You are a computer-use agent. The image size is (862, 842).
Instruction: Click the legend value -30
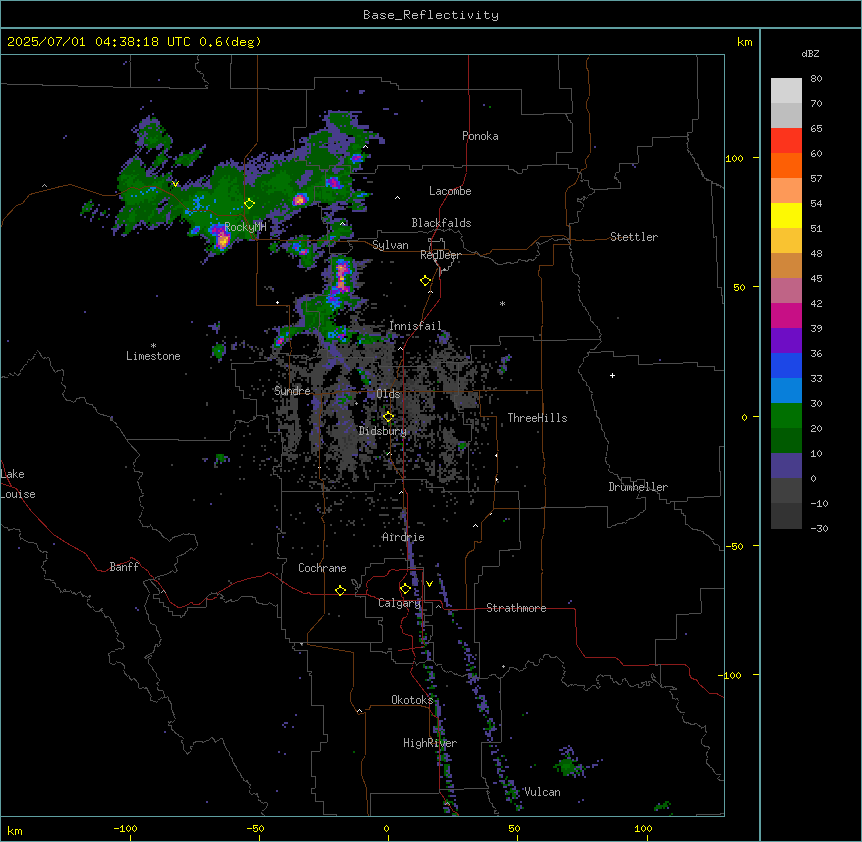pos(819,528)
